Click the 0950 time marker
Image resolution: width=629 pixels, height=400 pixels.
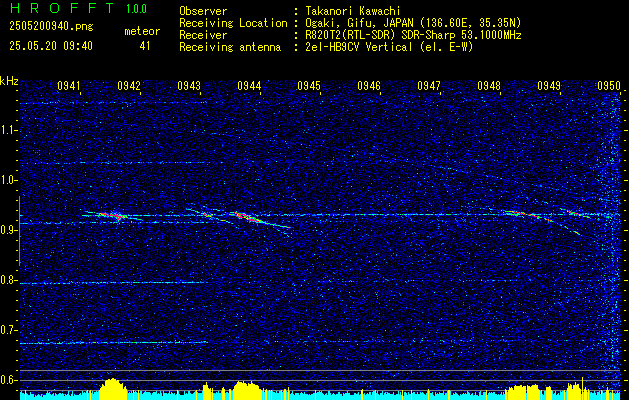[609, 85]
